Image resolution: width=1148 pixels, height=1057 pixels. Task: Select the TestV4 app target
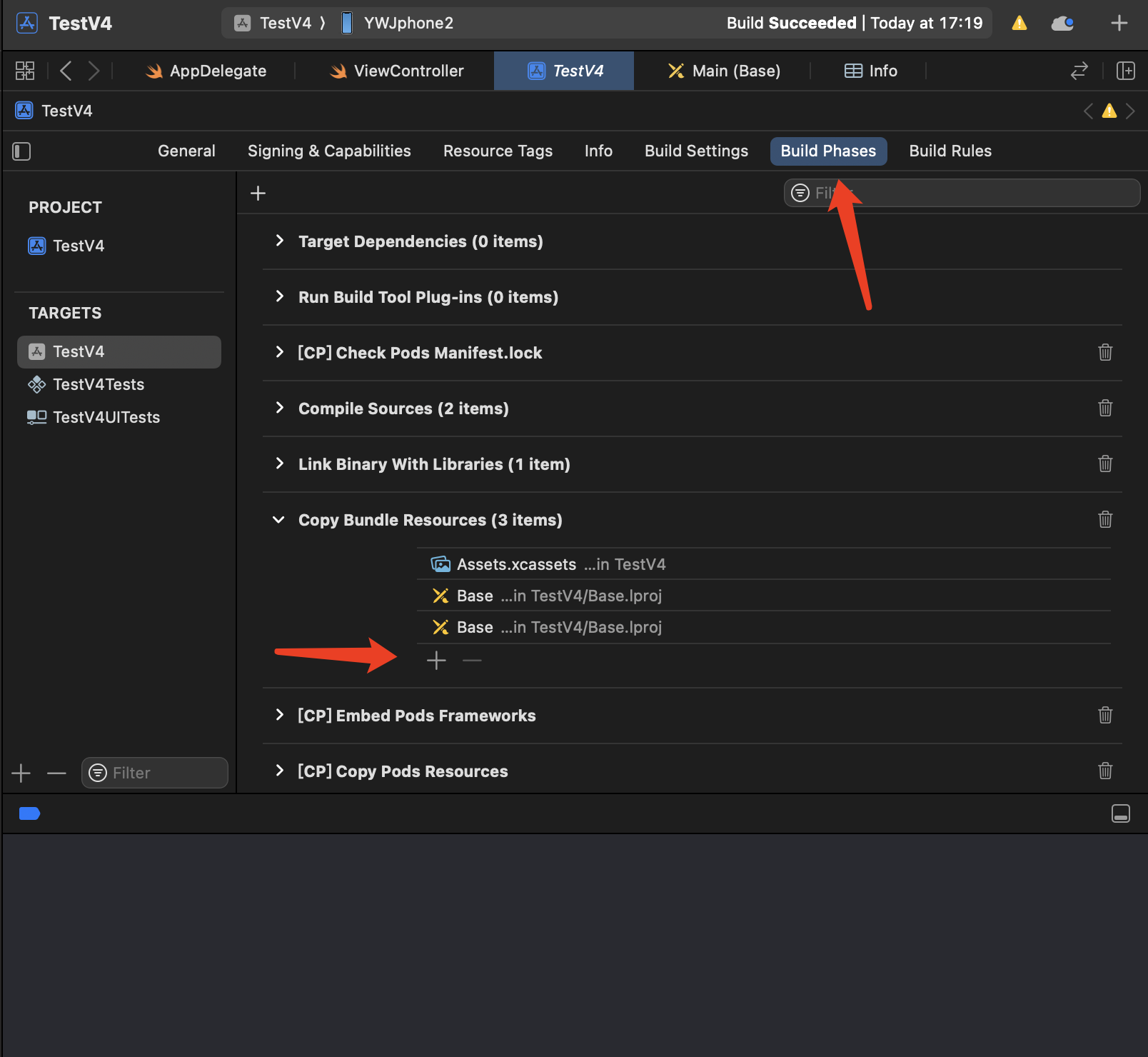(119, 351)
